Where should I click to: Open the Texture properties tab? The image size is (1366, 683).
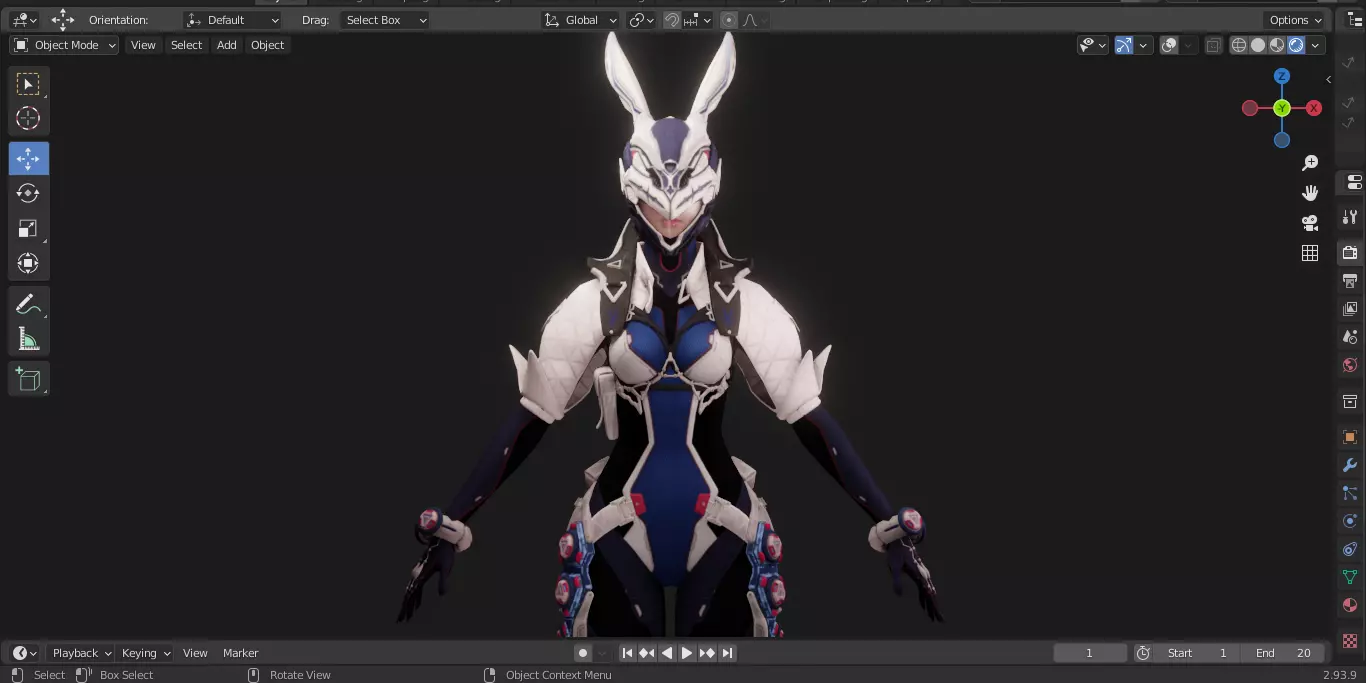[x=1350, y=640]
